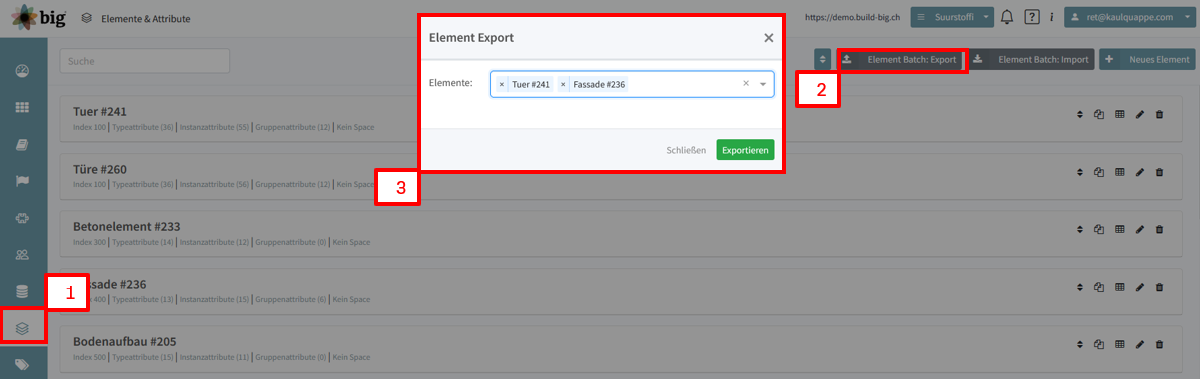1200x379 pixels.
Task: Click Schließen to dismiss dialog
Action: 686,150
